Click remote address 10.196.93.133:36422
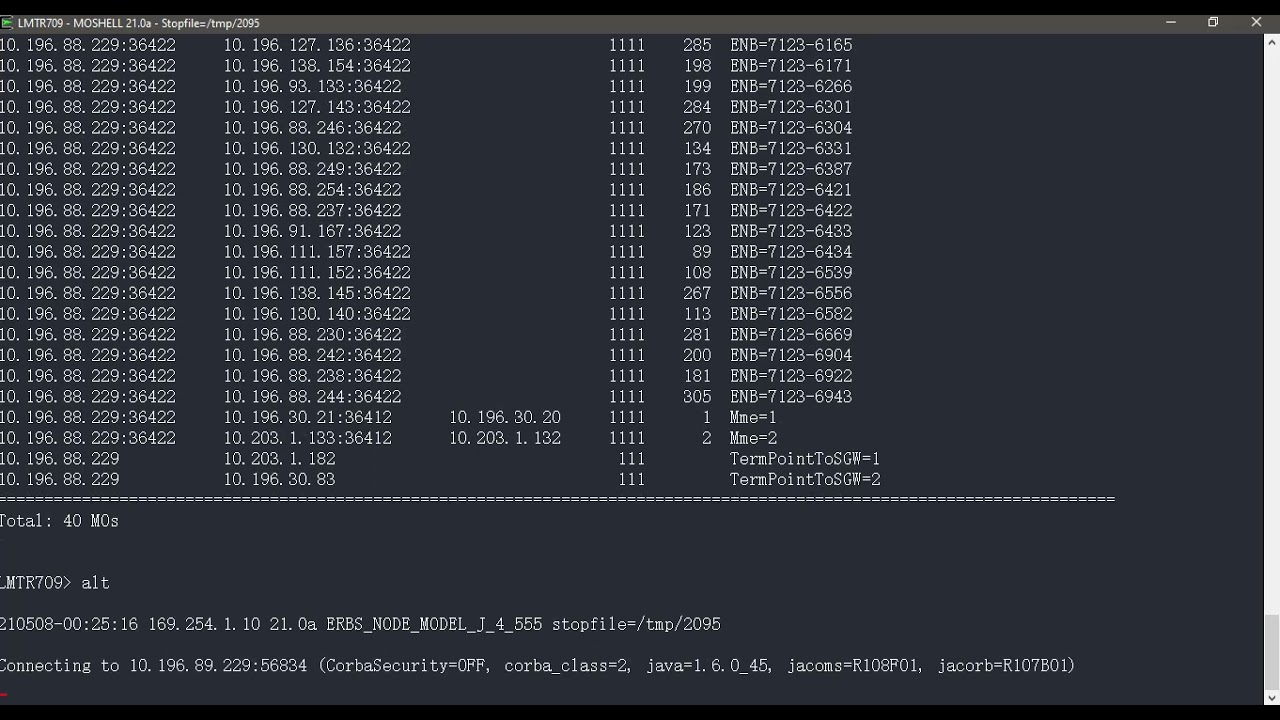 point(312,87)
